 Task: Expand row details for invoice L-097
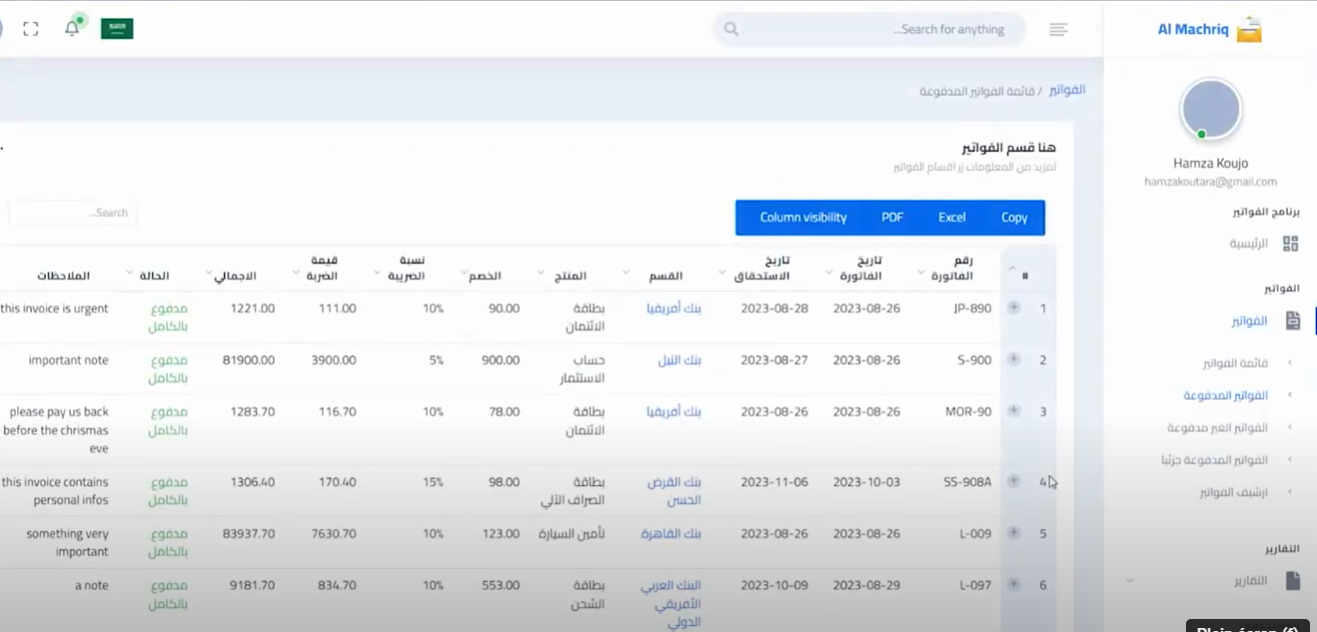(1013, 584)
